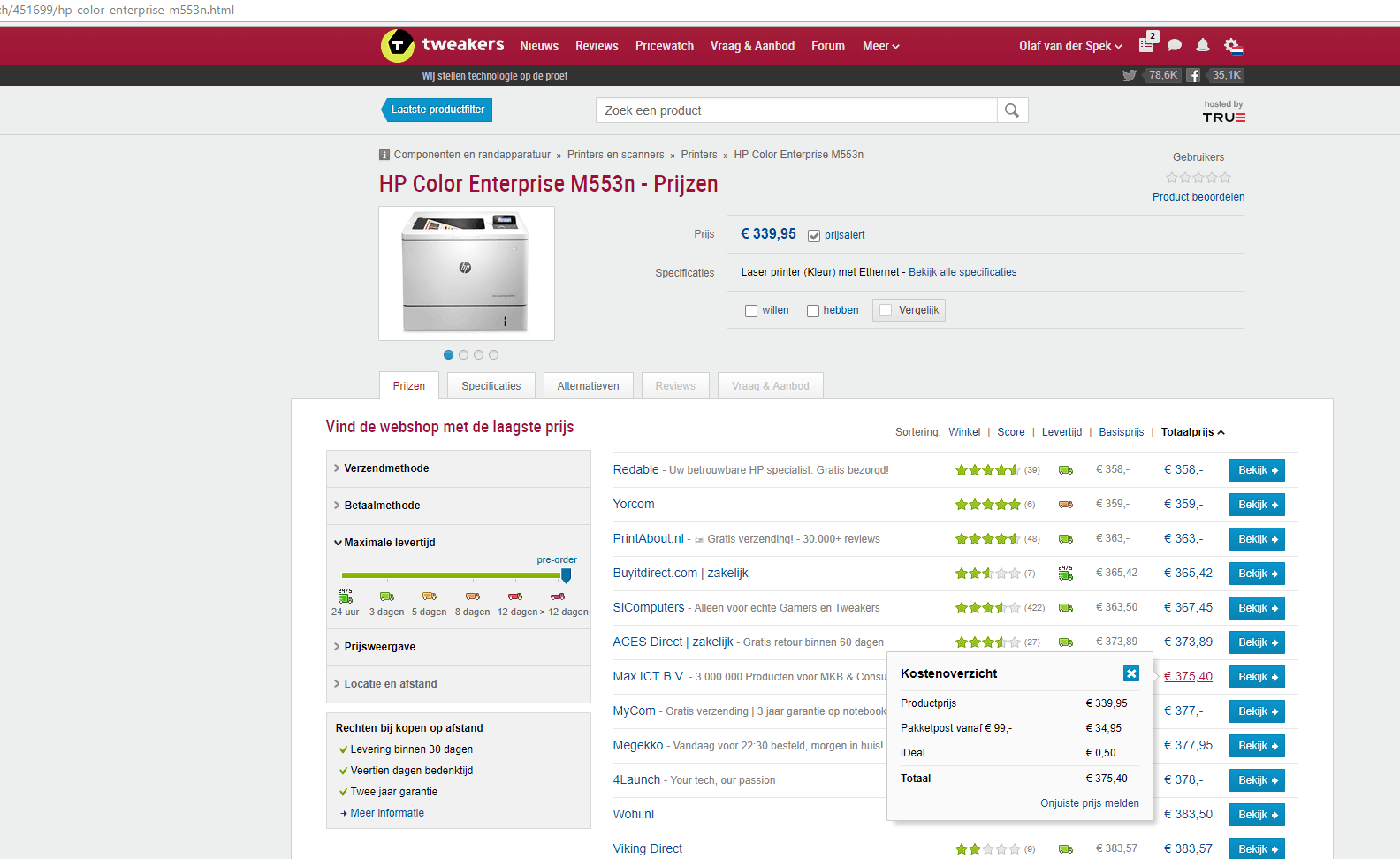Viewport: 1400px width, 859px height.
Task: Click the 24 uur delivery truck icon
Action: coord(346,596)
